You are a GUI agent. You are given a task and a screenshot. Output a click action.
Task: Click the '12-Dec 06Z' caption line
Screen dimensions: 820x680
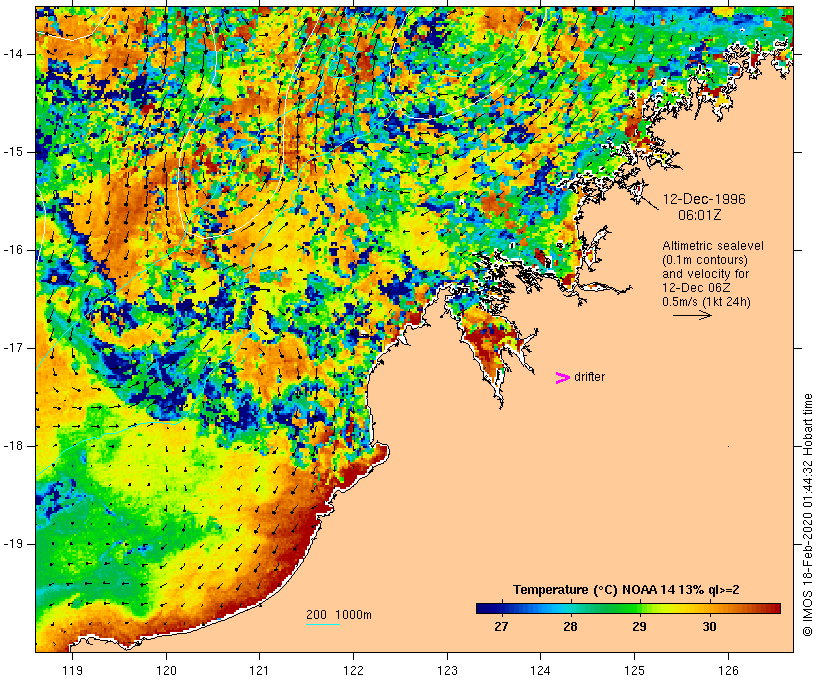tap(696, 288)
